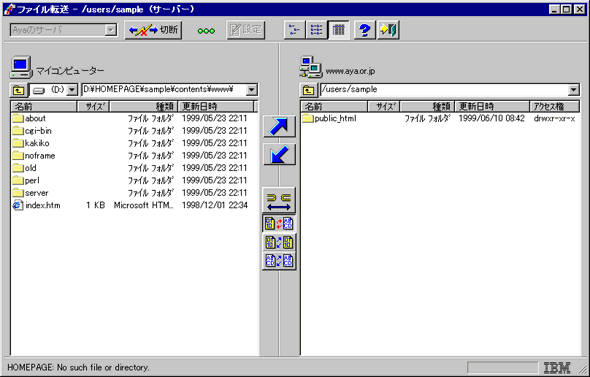
Task: Select the top transfer mode toggle with red arrows
Action: tap(279, 223)
